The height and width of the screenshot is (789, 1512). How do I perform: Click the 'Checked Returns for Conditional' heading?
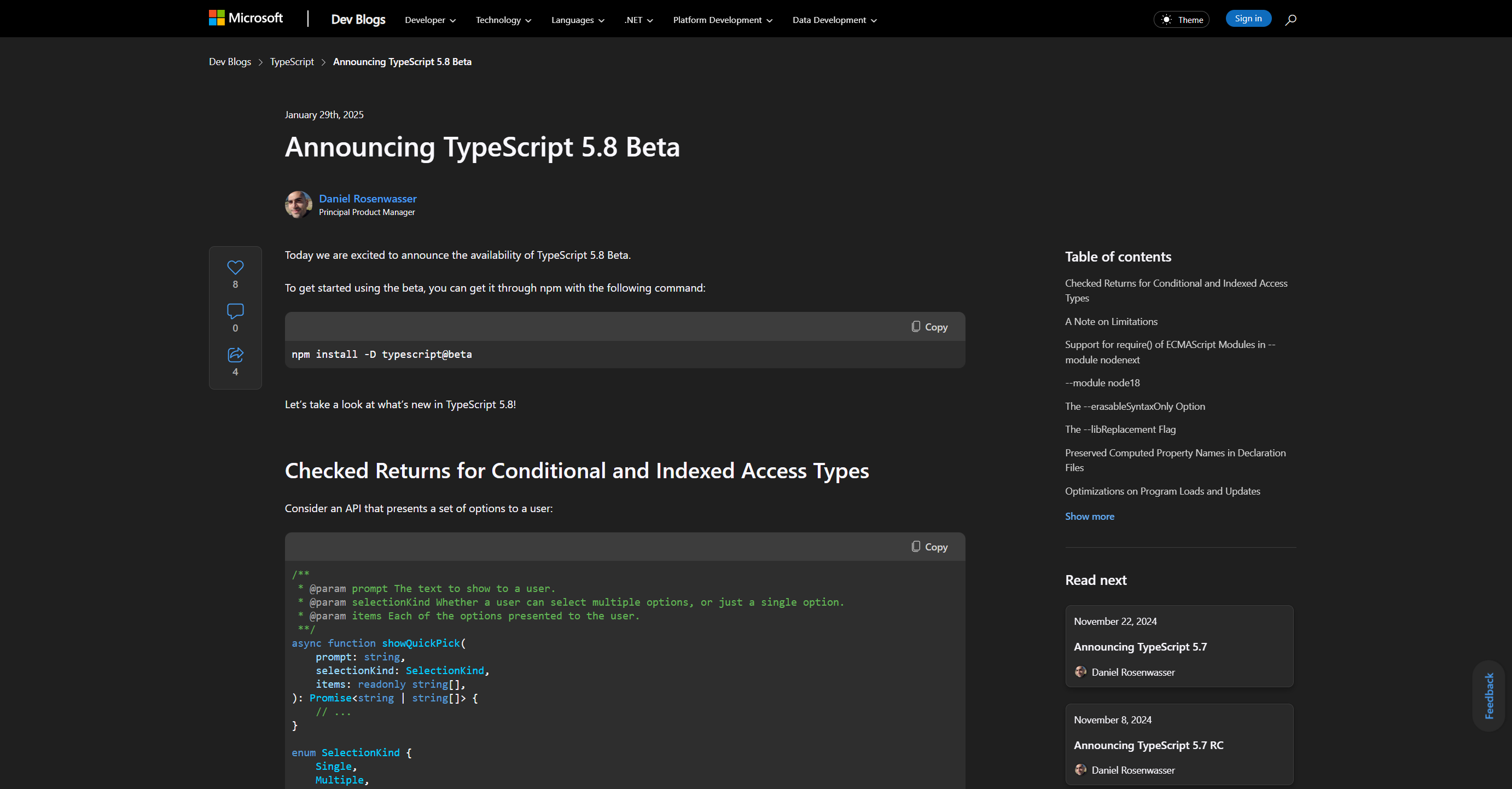click(x=577, y=471)
